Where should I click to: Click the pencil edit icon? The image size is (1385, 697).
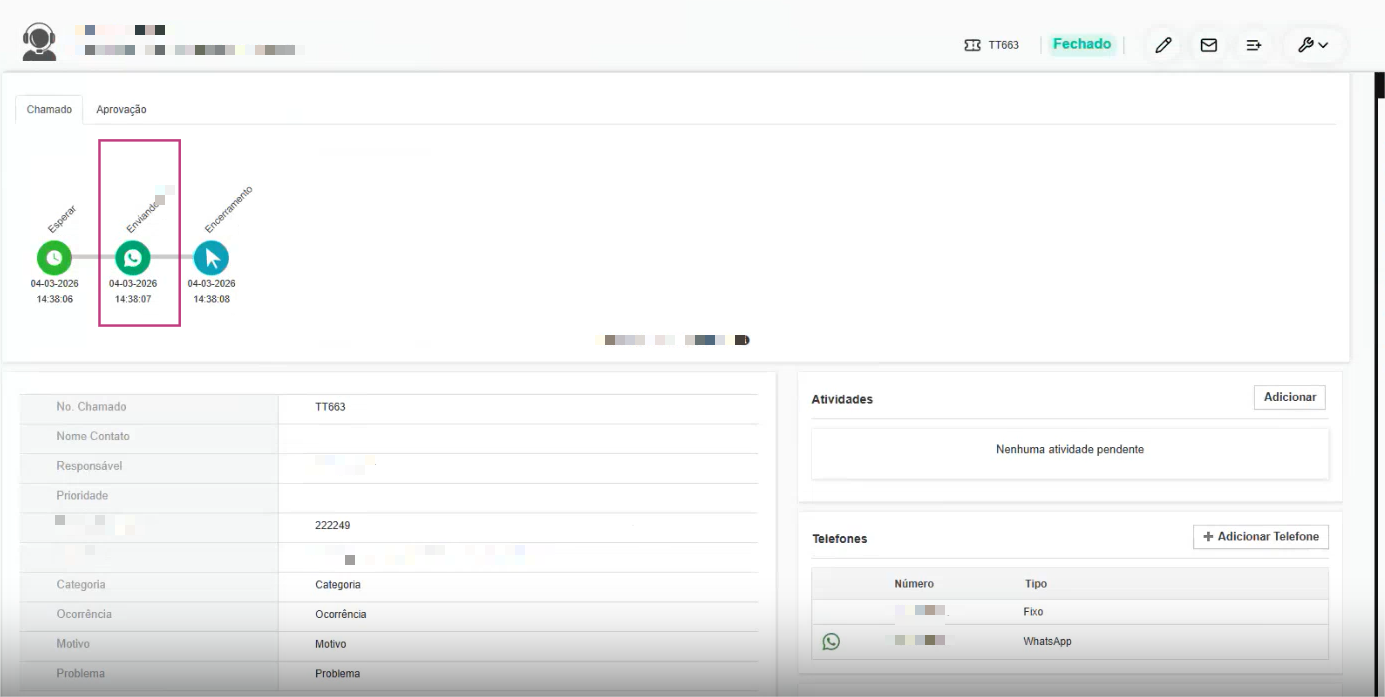tap(1163, 45)
